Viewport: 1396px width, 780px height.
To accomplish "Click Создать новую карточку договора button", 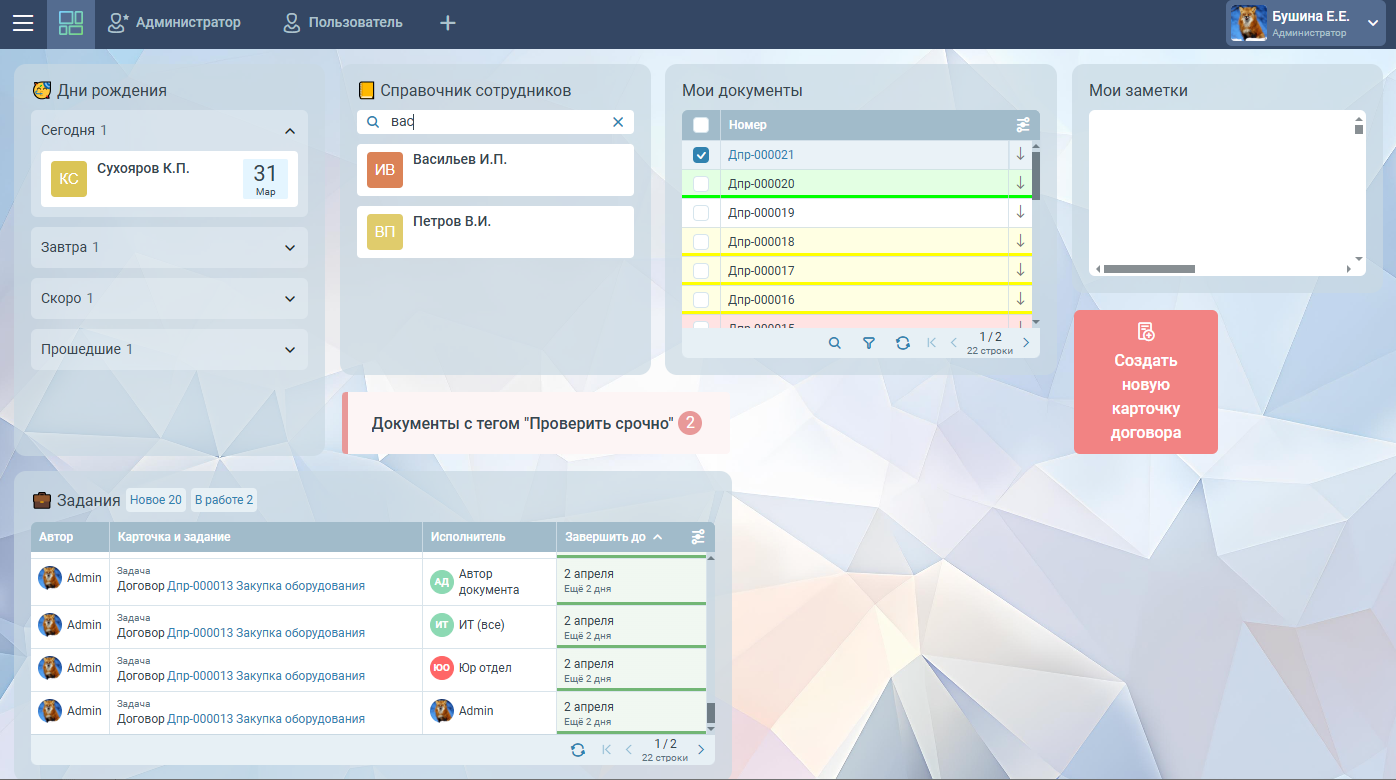I will (1146, 382).
